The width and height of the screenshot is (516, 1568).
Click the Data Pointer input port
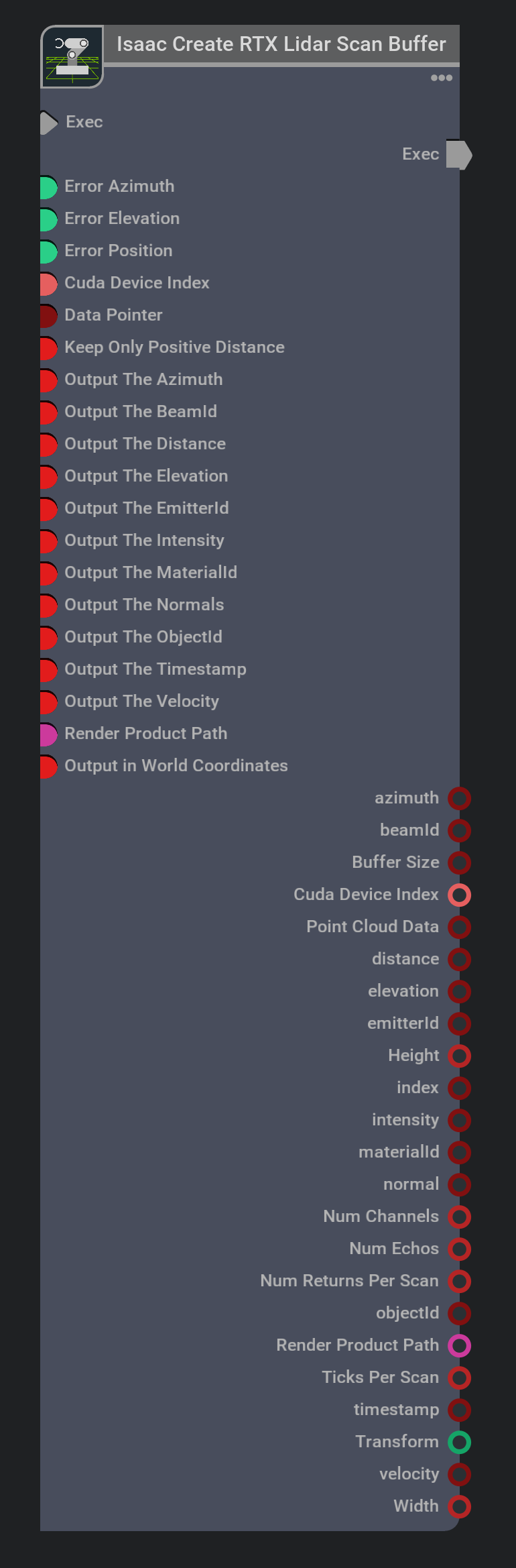[x=48, y=316]
